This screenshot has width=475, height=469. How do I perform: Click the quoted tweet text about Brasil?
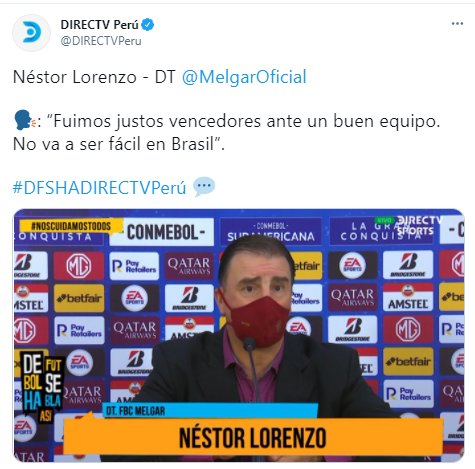coord(227,133)
